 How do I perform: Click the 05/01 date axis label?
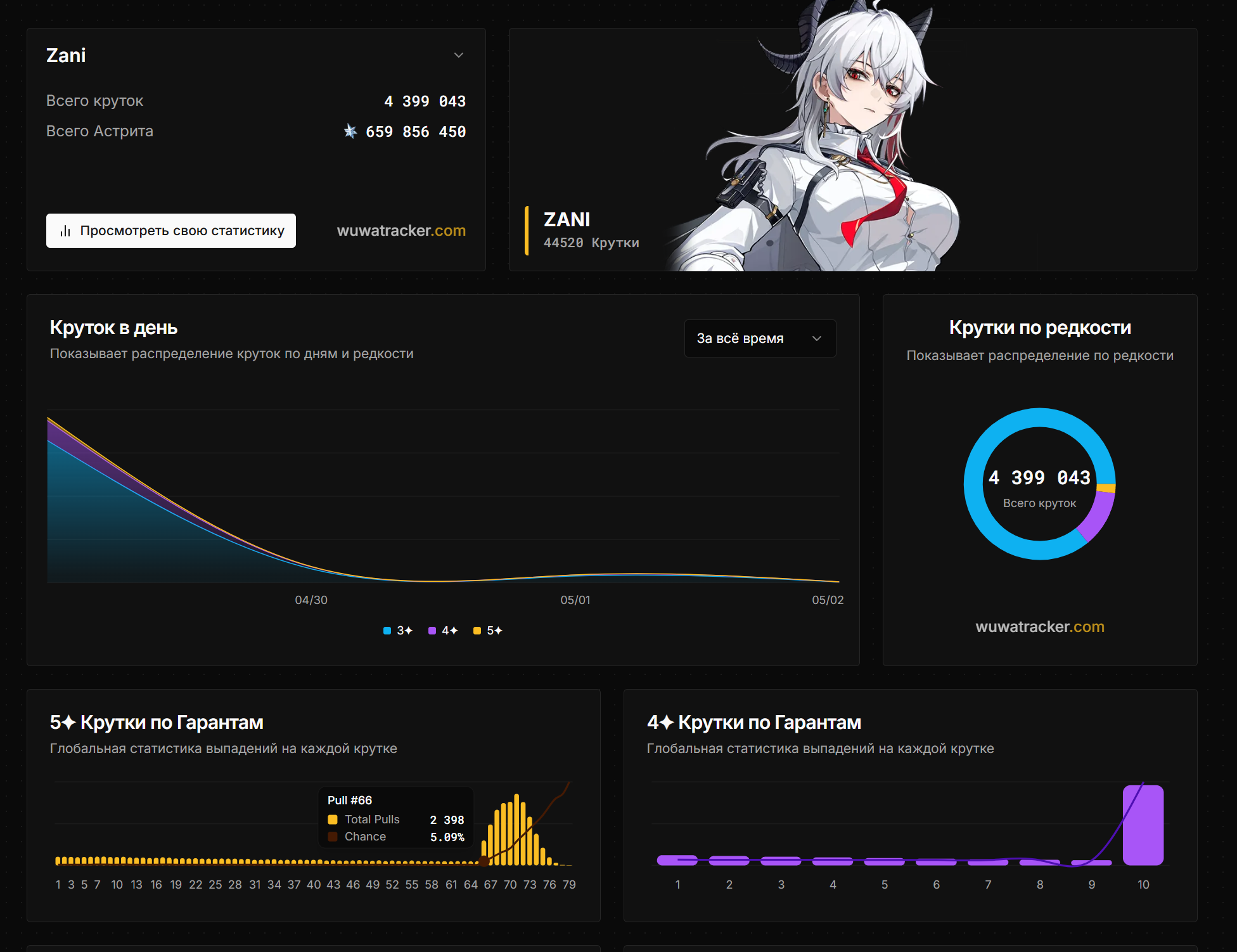click(x=575, y=600)
